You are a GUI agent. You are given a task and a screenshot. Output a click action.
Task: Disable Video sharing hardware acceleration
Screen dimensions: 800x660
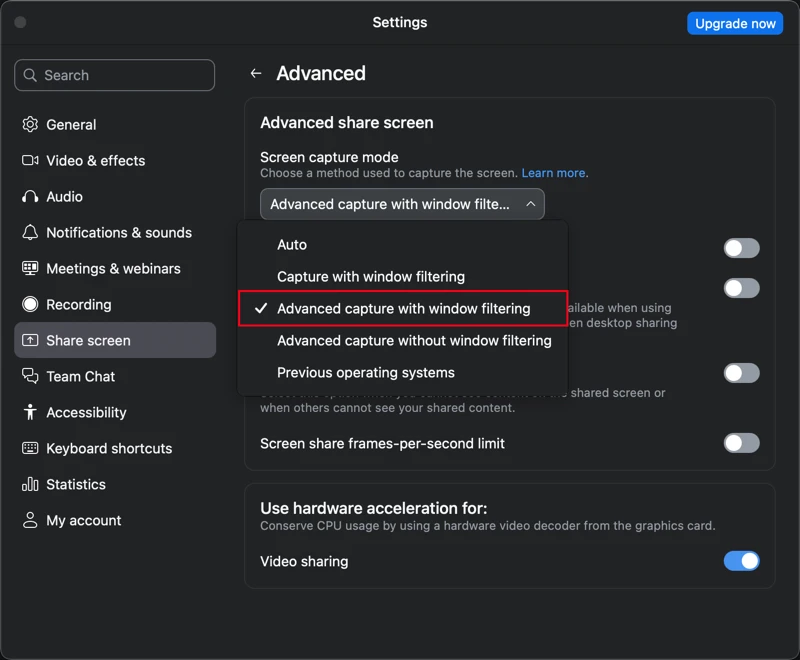[741, 561]
